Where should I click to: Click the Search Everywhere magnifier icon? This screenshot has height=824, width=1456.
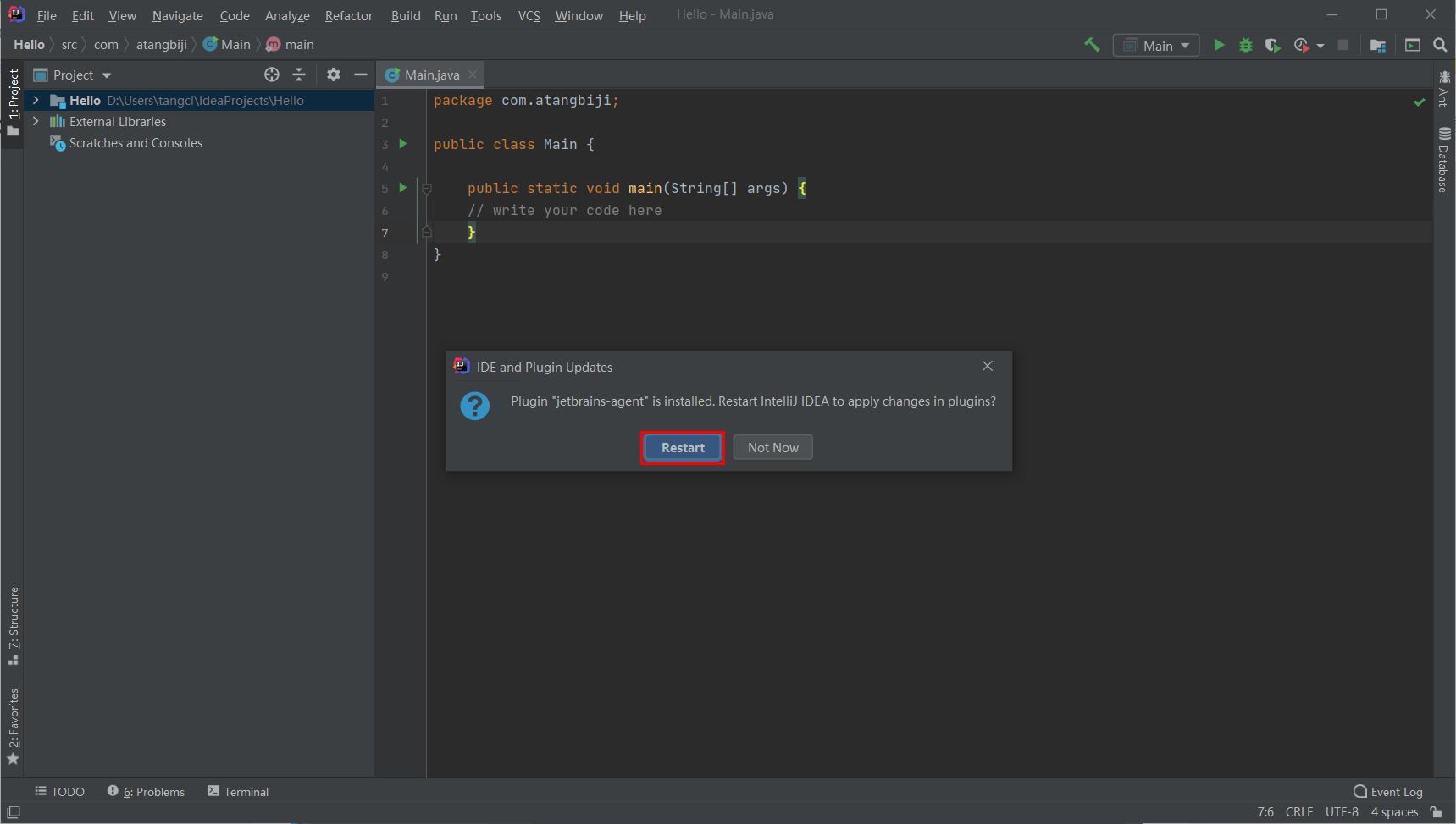coord(1440,45)
